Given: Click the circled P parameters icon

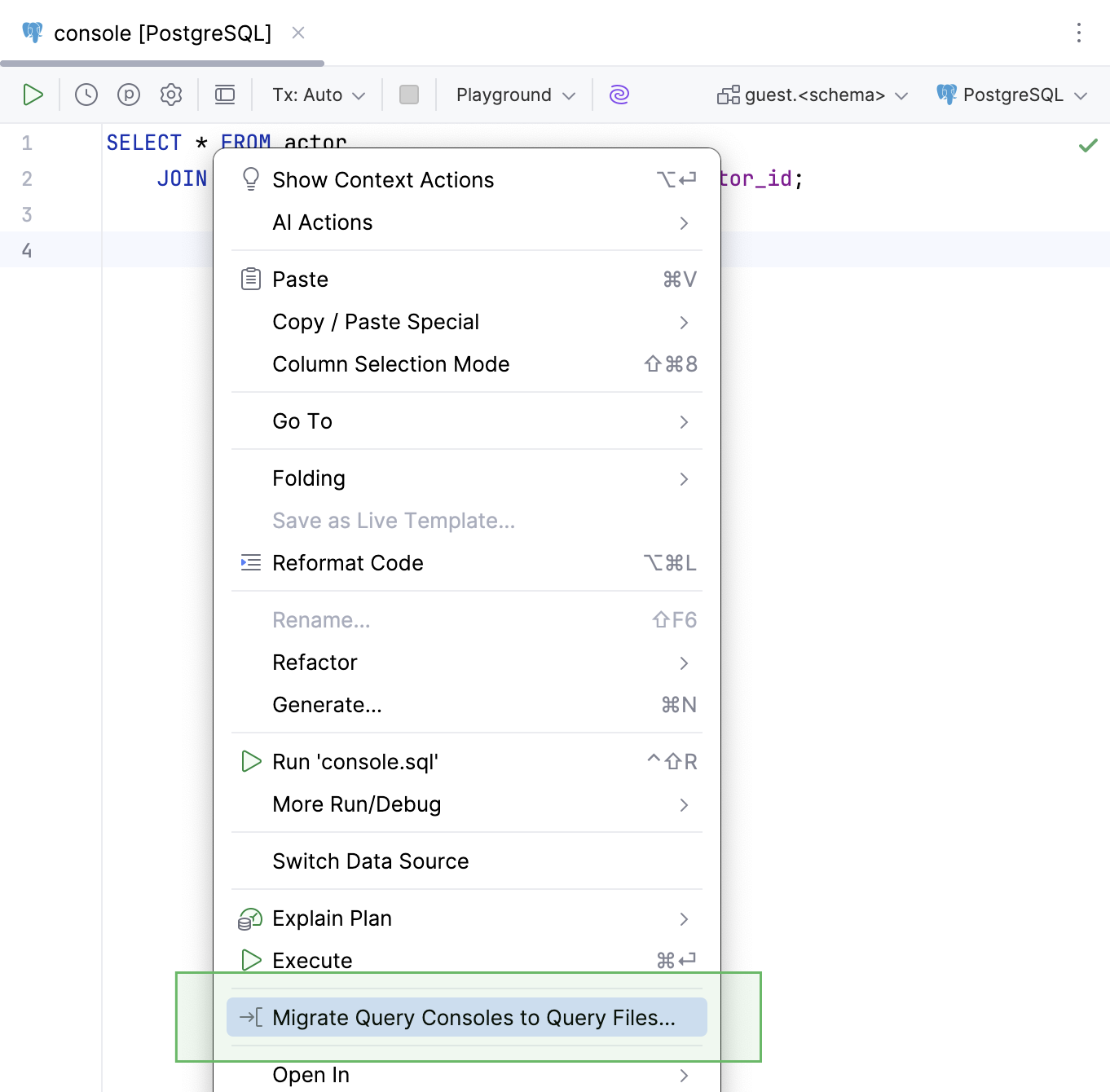Looking at the screenshot, I should (x=129, y=95).
